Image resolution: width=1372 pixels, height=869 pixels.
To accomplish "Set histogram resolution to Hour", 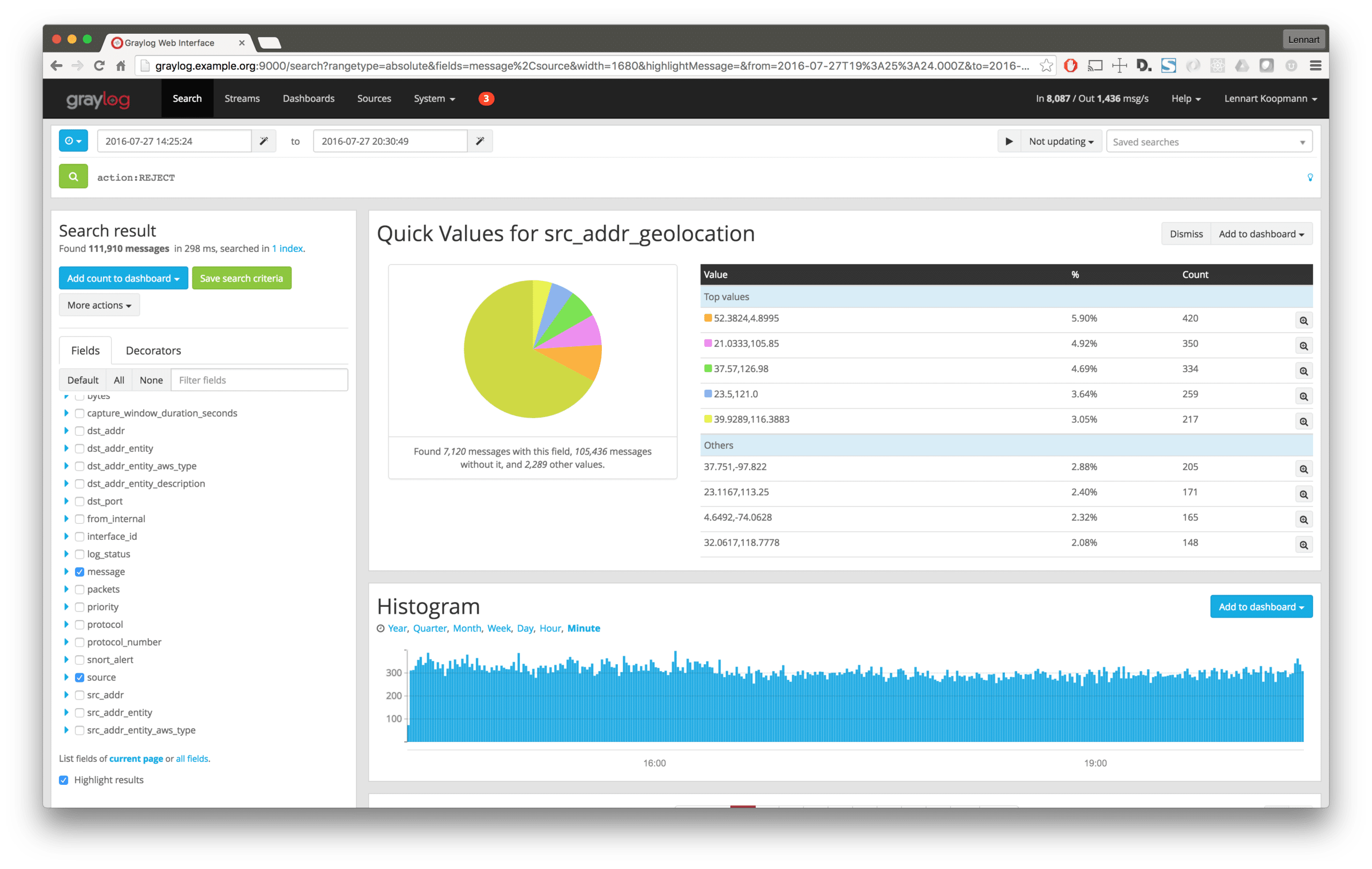I will click(x=550, y=628).
